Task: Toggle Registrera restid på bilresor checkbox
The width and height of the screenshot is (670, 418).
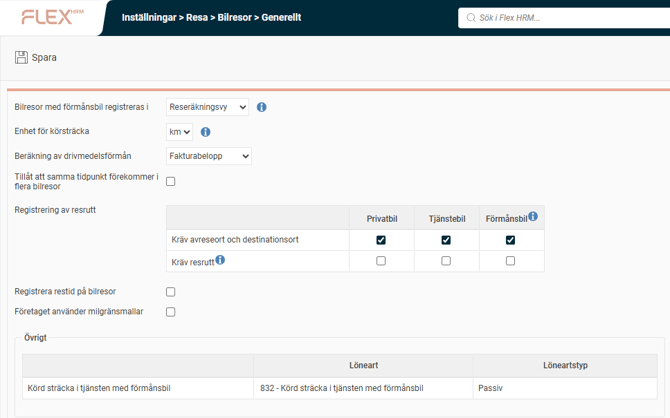Action: coord(171,292)
